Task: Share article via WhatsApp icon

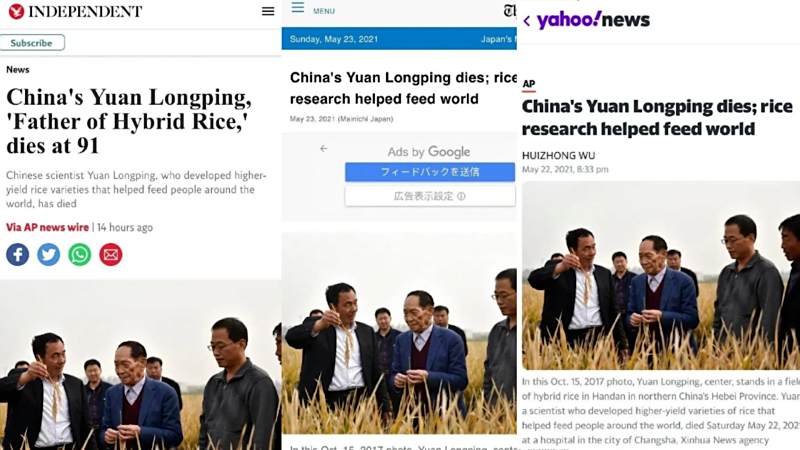Action: [80, 255]
